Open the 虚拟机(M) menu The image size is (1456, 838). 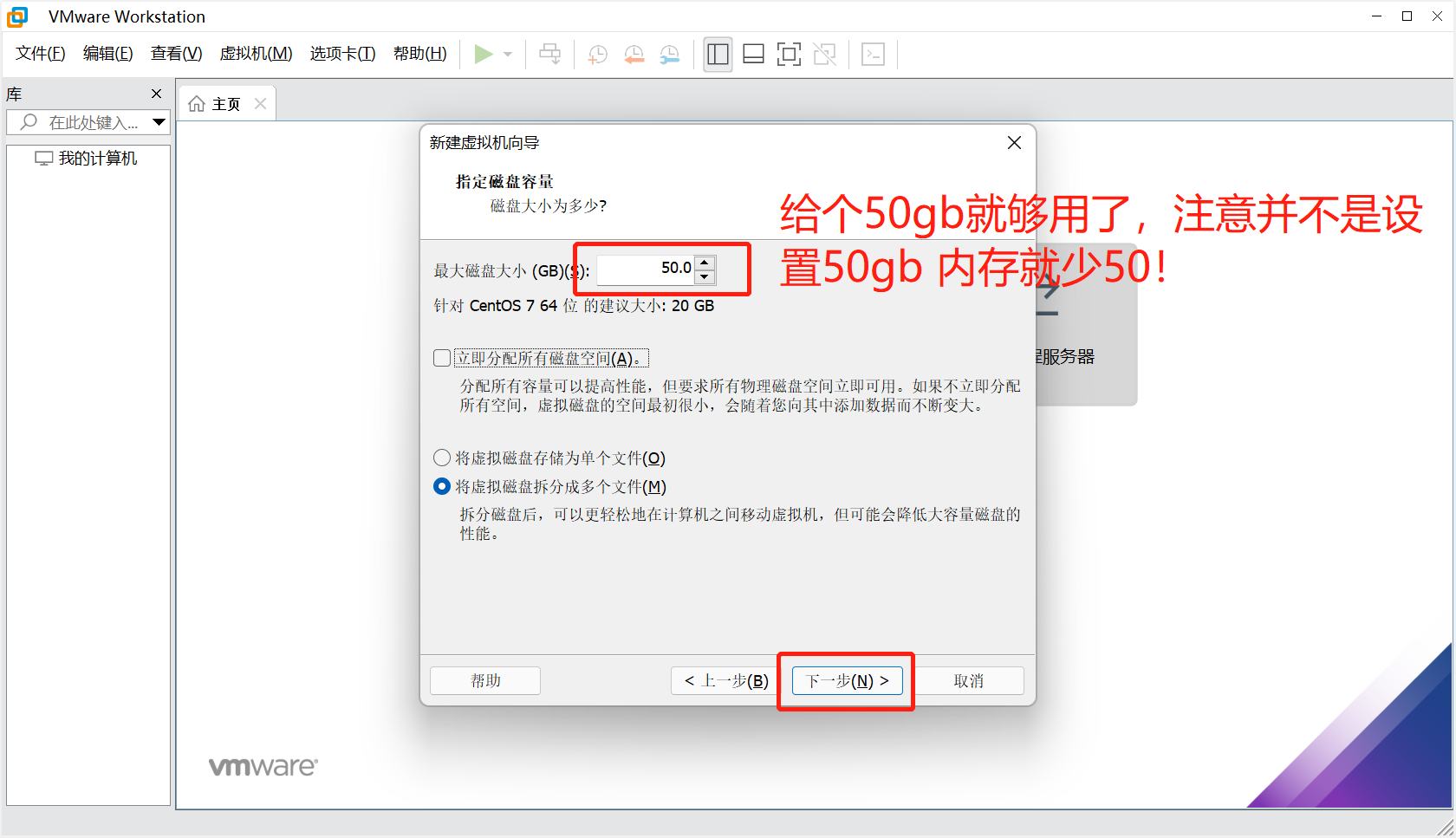tap(256, 54)
